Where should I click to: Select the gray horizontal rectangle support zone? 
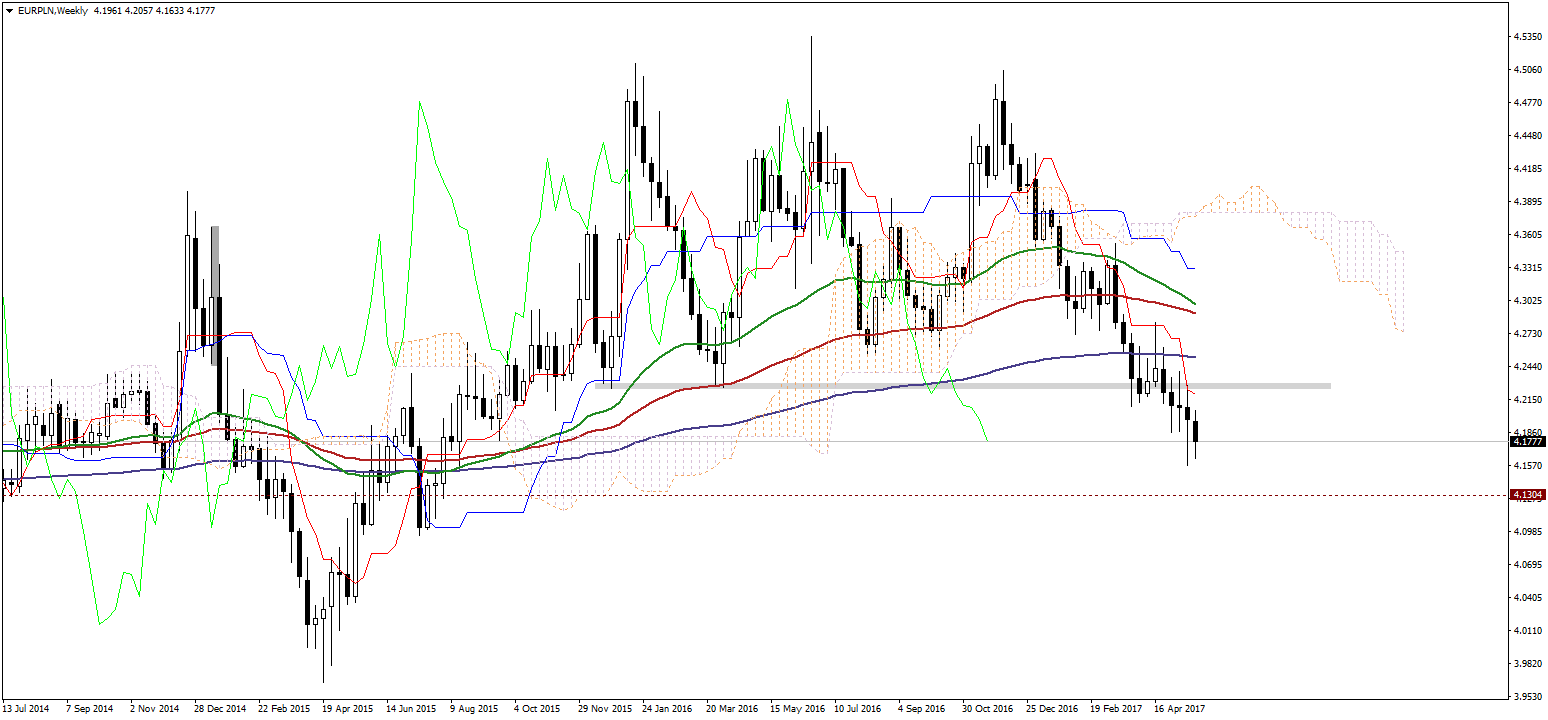click(x=962, y=386)
